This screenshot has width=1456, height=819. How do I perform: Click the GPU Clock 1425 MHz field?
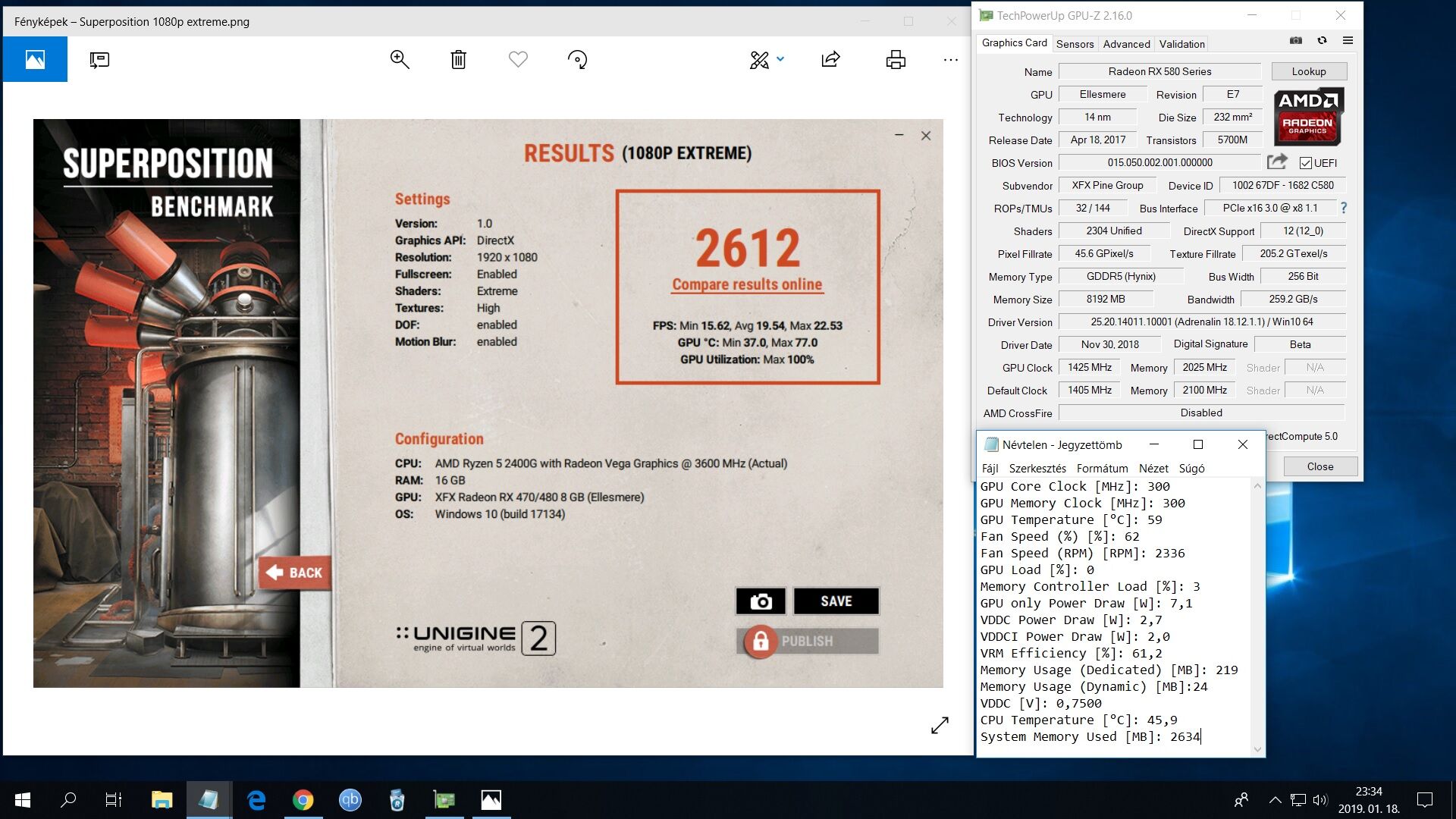(x=1090, y=367)
